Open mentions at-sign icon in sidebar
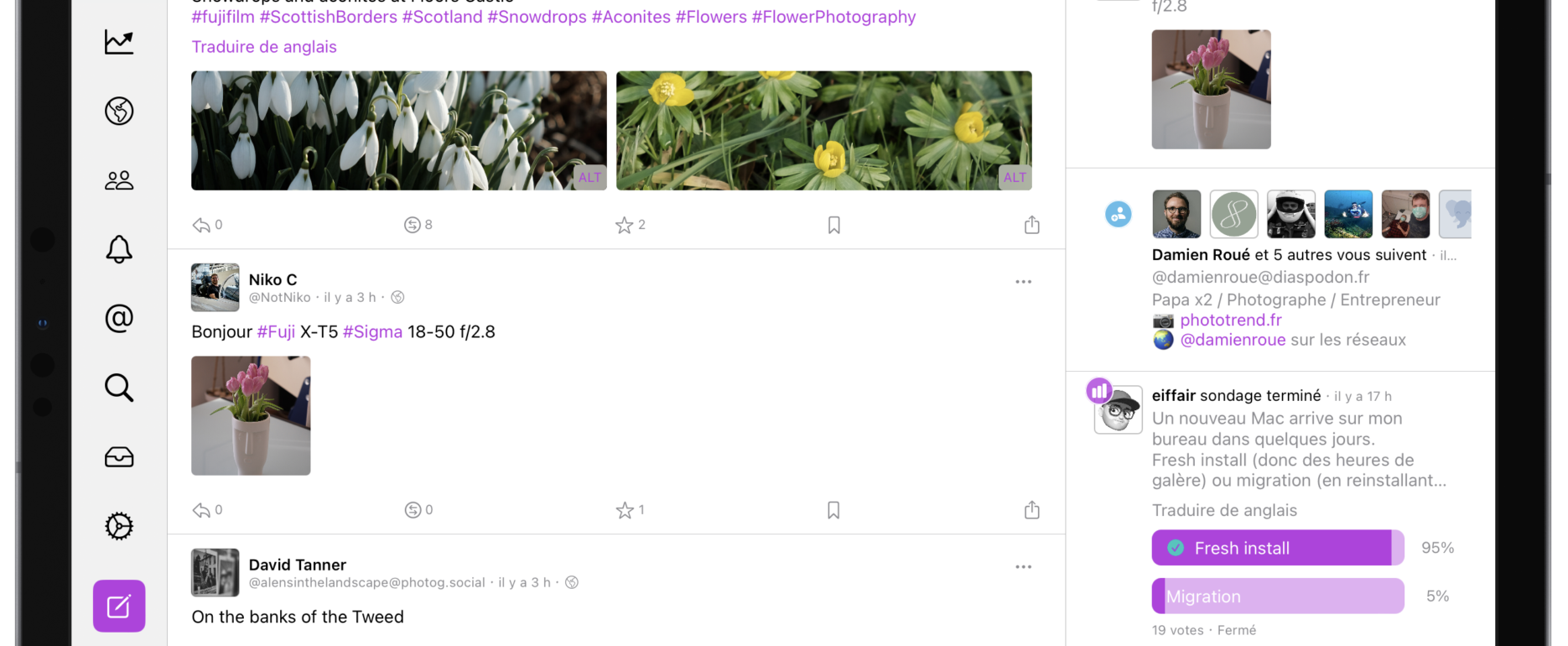Image resolution: width=1568 pixels, height=646 pixels. 119,318
